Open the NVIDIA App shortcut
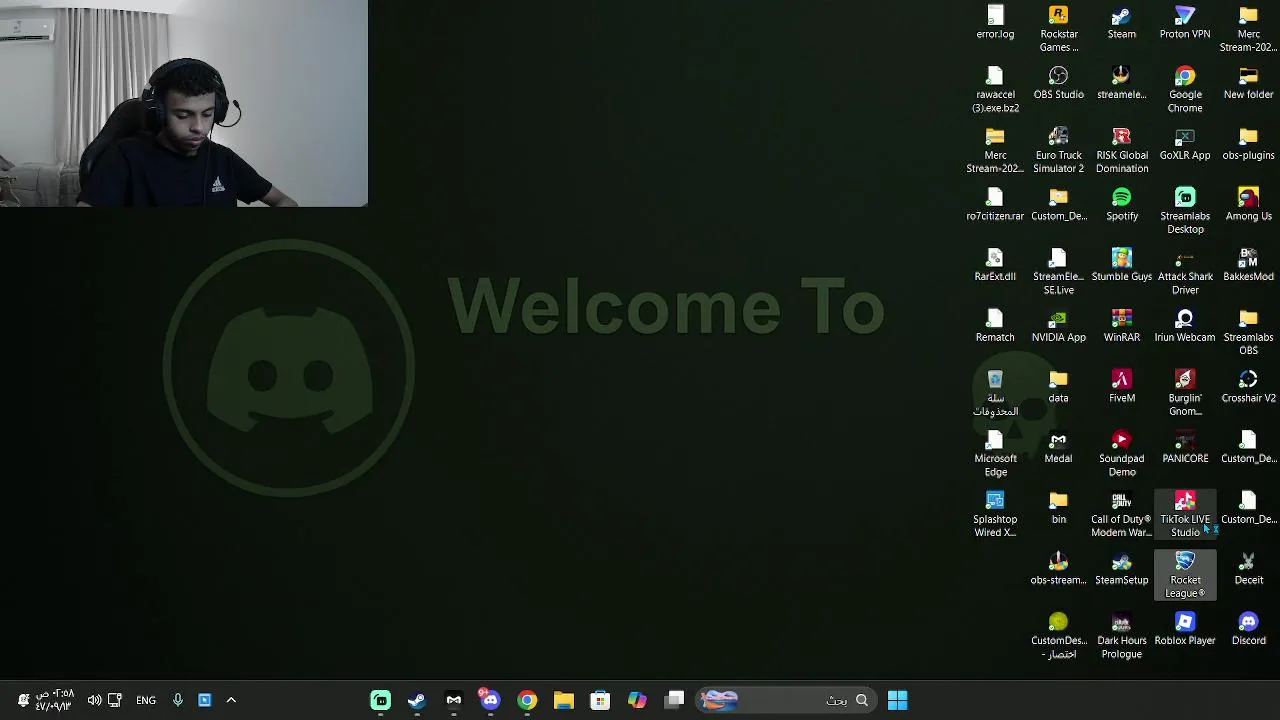Screen dimensions: 1280x720 tap(1058, 326)
